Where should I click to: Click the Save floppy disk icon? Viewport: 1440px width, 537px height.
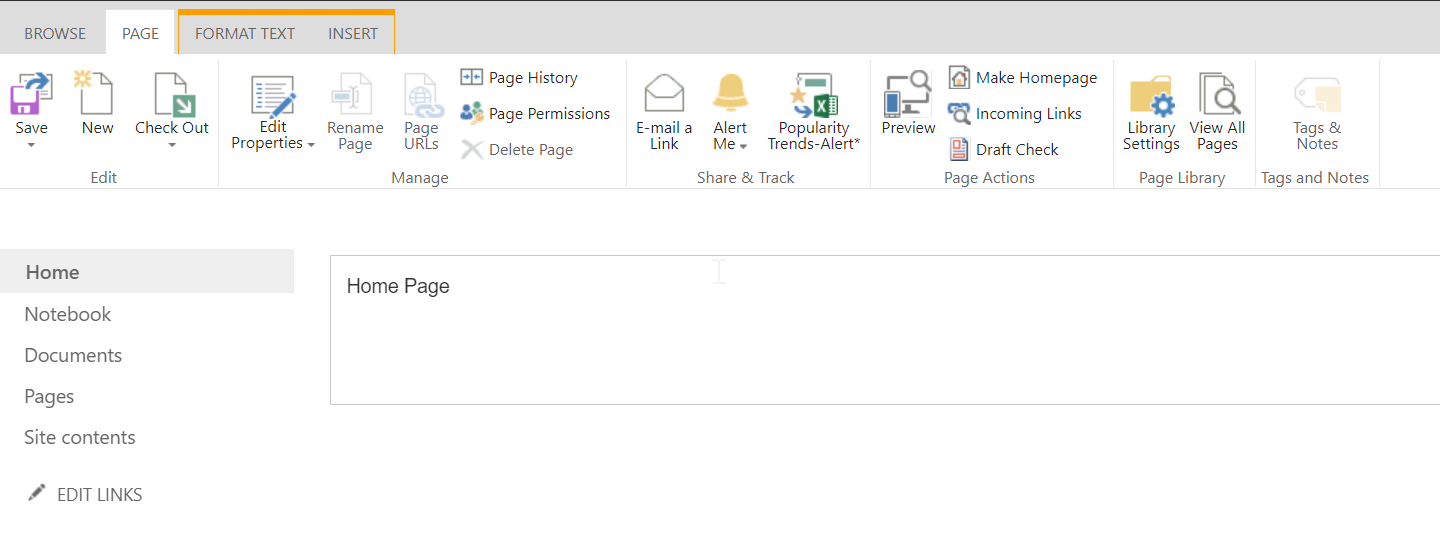[x=31, y=95]
